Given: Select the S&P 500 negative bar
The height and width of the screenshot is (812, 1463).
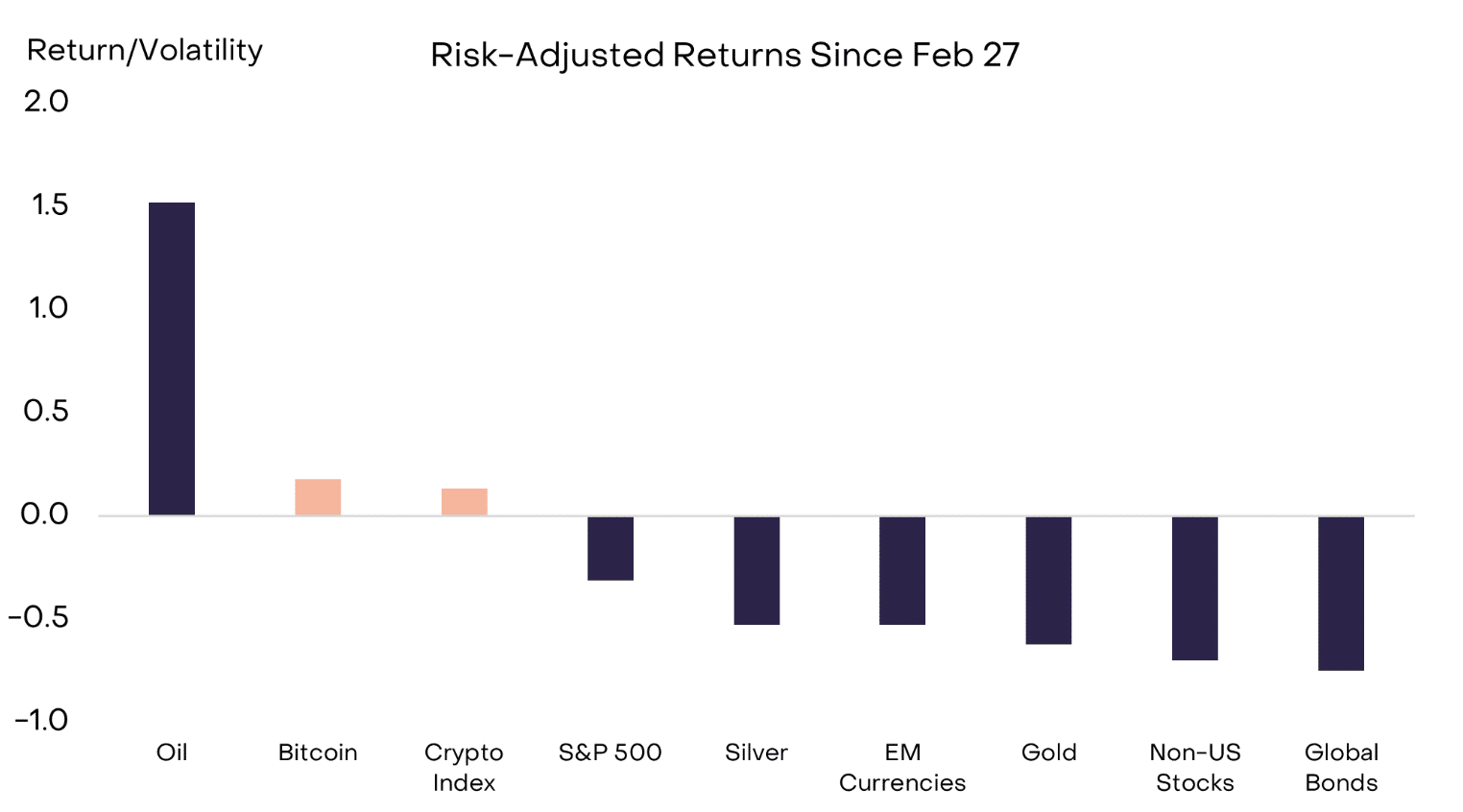Looking at the screenshot, I should (611, 548).
